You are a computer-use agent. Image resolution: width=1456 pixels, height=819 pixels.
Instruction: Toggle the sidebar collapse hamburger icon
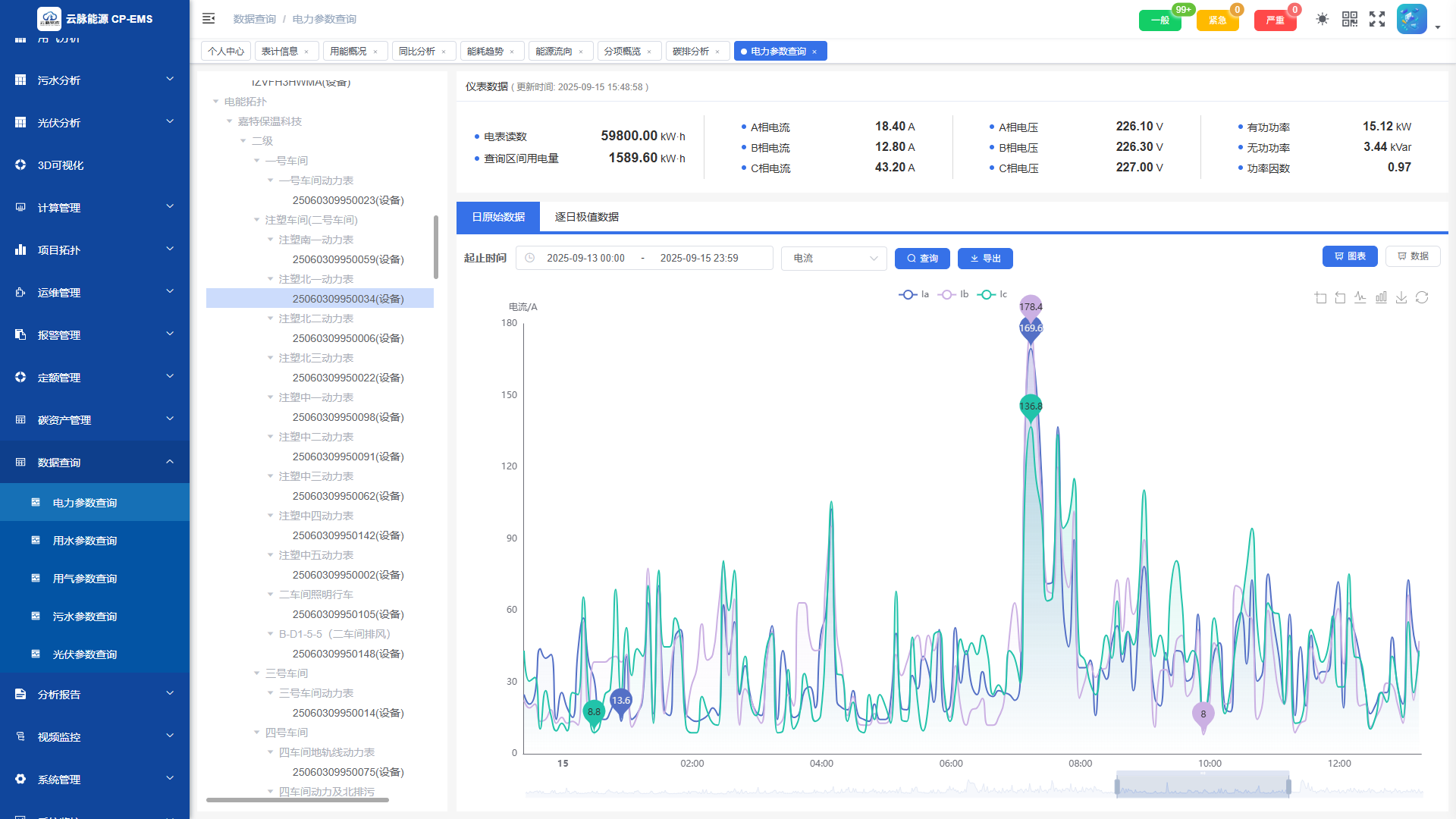pyautogui.click(x=209, y=19)
